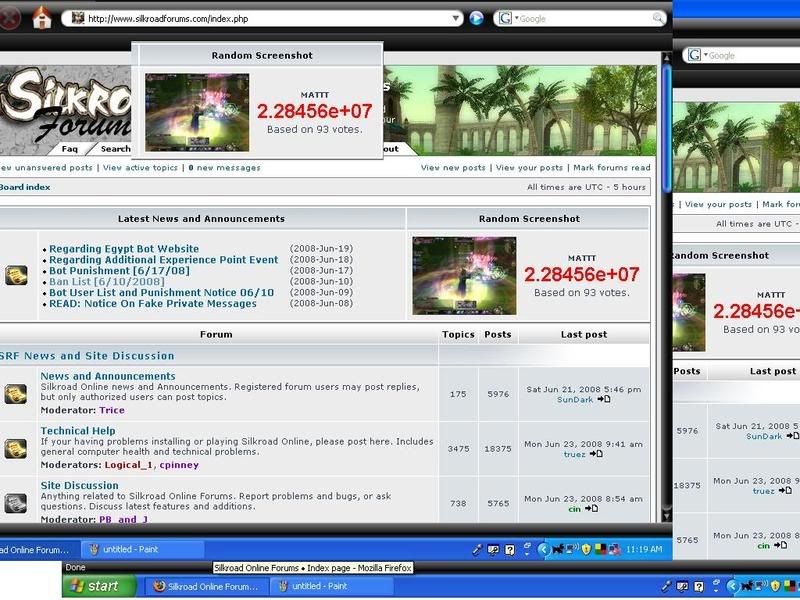Click the 11:19 AM clock in the inner tray
Screen dimensions: 800x600
(x=644, y=549)
